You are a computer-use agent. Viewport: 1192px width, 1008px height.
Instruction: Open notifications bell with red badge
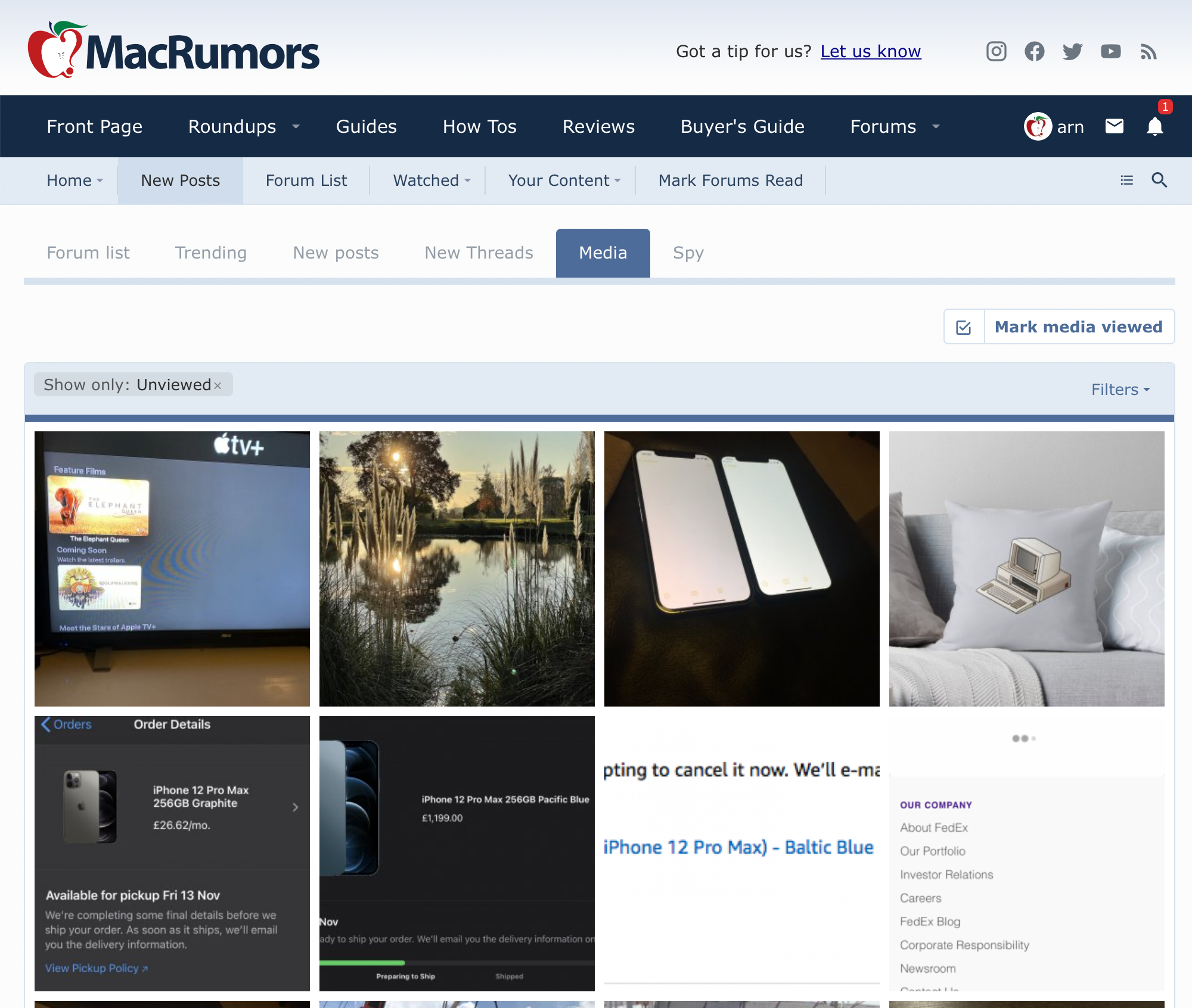tap(1155, 126)
